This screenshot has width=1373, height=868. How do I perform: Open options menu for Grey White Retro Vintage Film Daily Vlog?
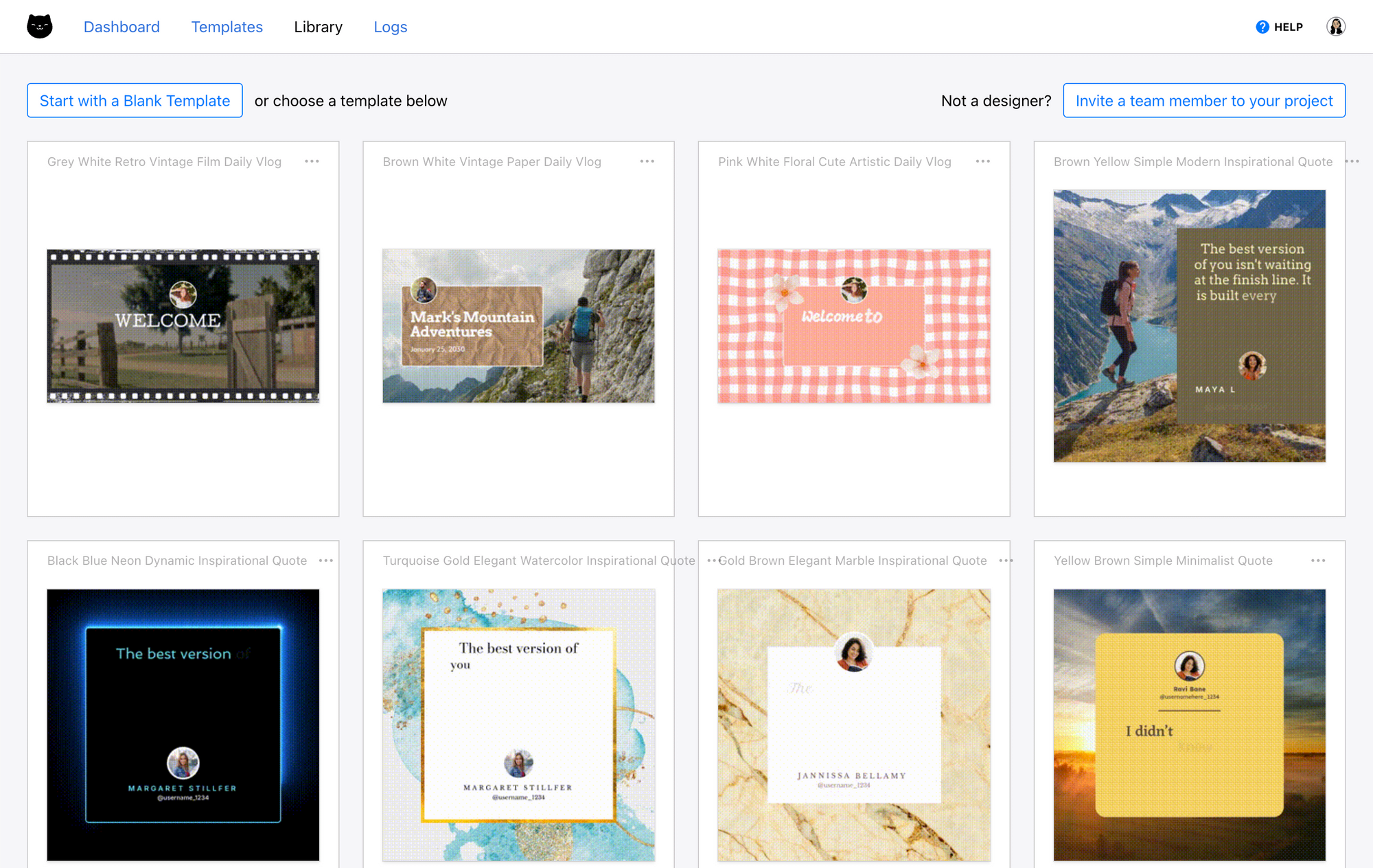[312, 161]
